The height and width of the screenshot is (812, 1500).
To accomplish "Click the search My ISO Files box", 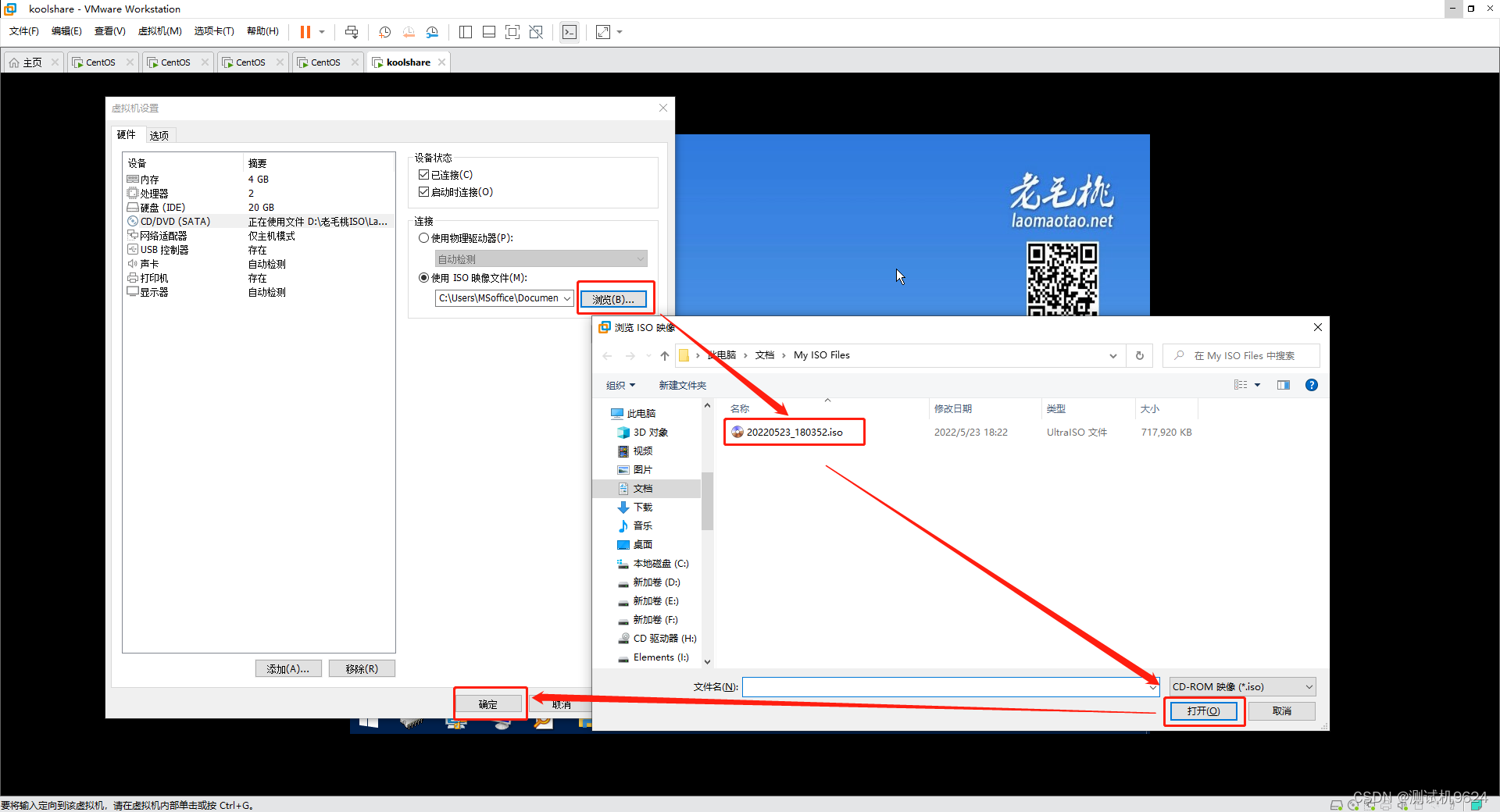I will (x=1241, y=356).
